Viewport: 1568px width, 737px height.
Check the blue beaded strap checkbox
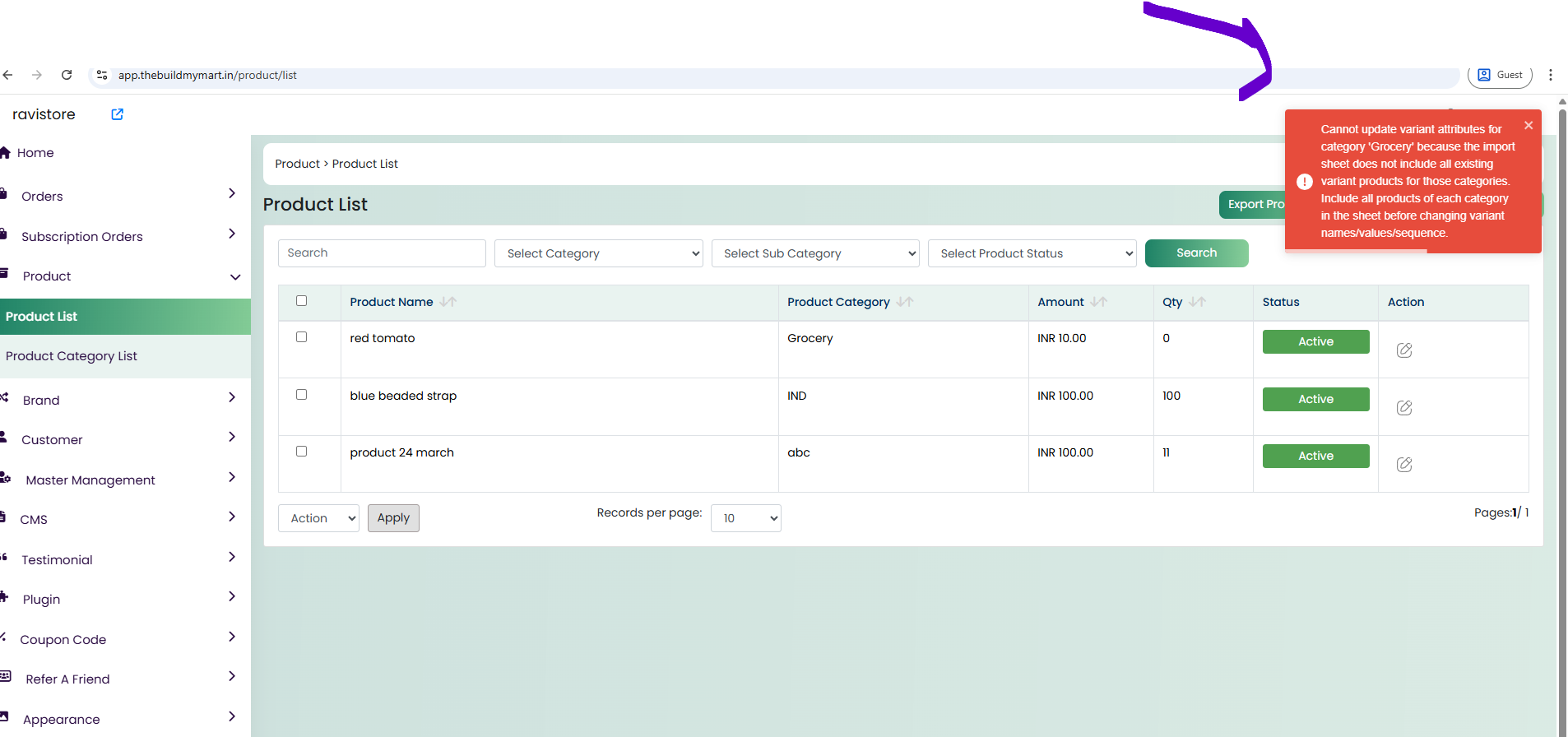(x=301, y=395)
